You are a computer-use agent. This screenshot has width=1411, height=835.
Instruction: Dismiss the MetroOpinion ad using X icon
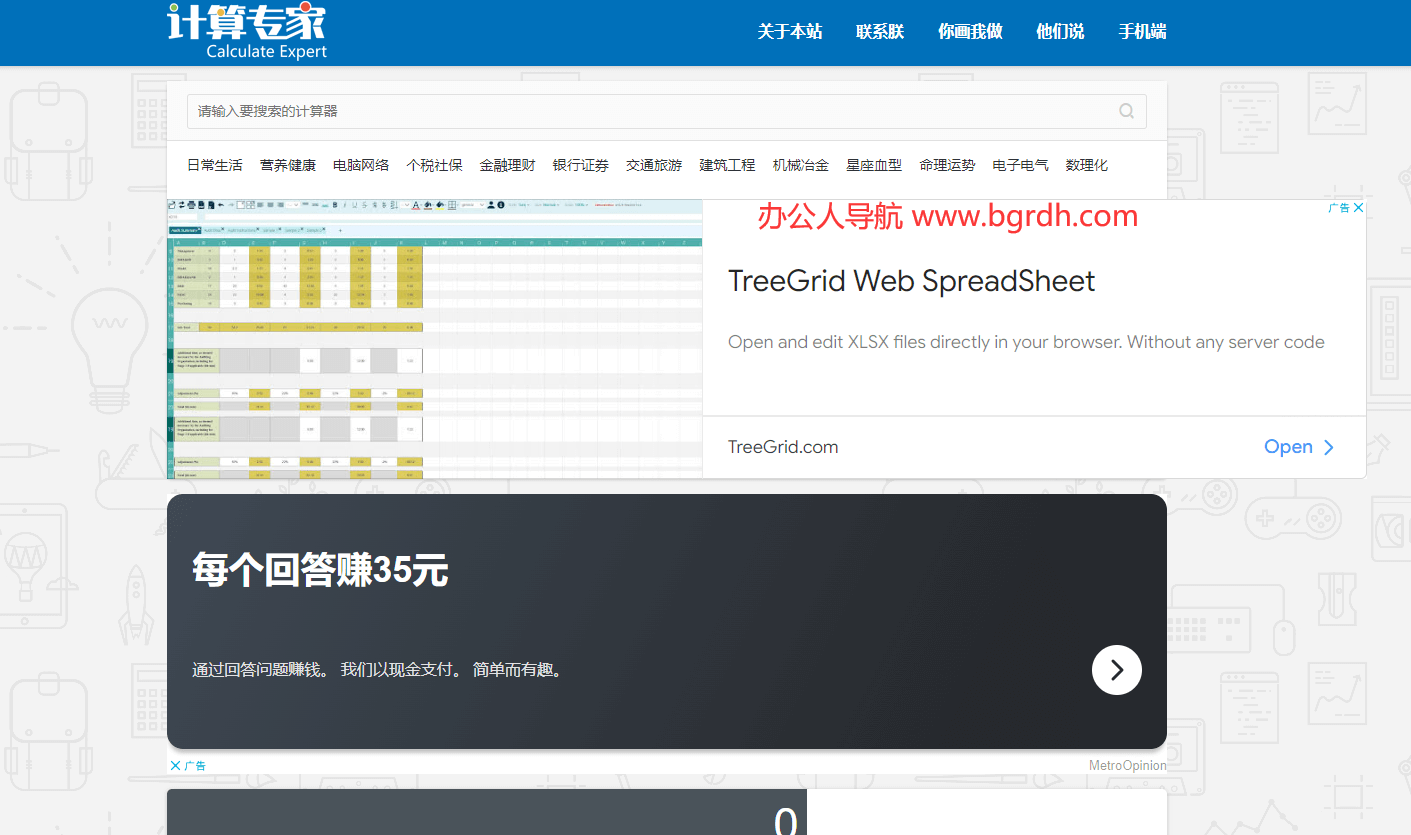176,766
